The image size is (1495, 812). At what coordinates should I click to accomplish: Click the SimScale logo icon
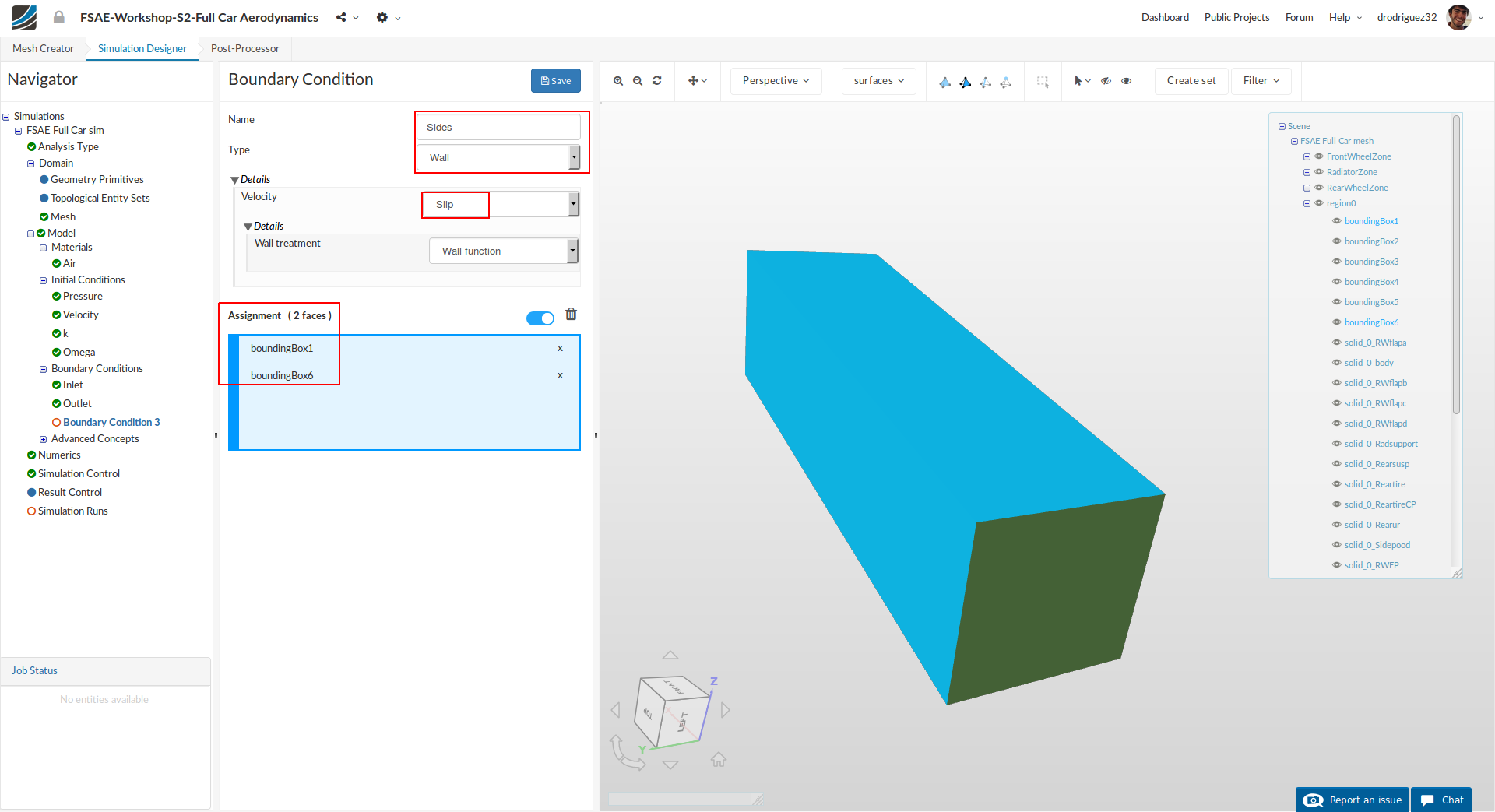tap(24, 17)
